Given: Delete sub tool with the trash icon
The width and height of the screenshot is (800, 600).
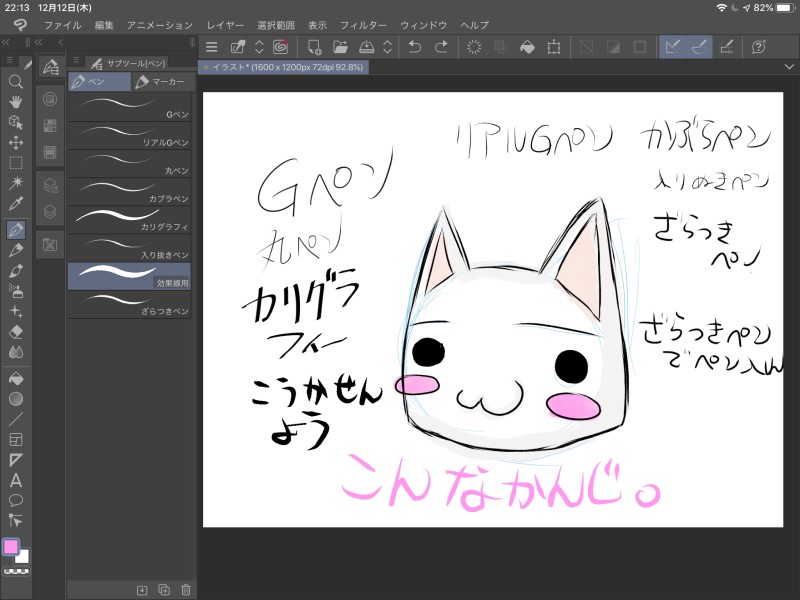Looking at the screenshot, I should pos(186,590).
